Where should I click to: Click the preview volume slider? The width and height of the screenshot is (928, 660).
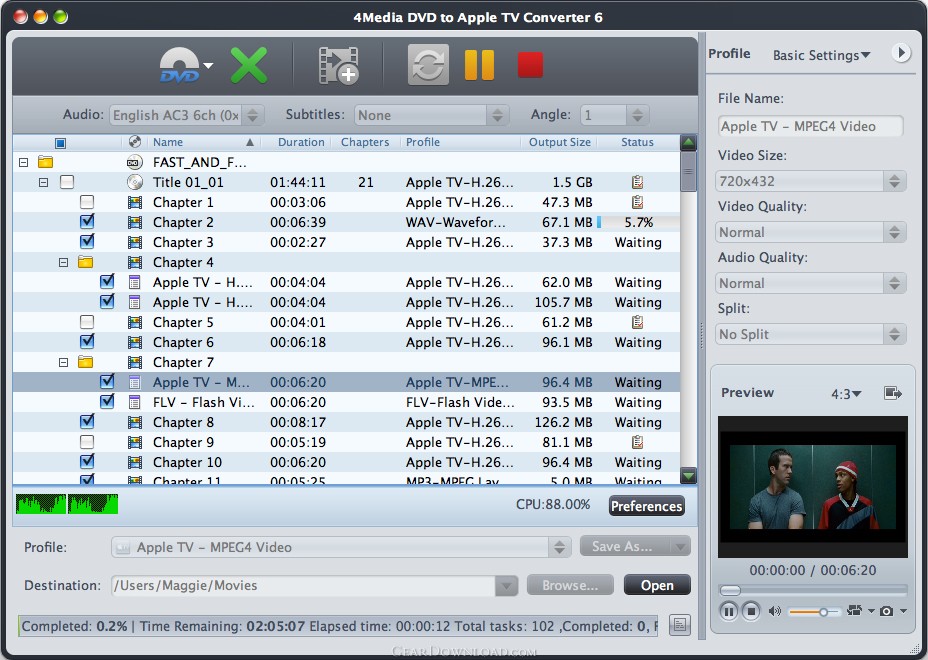click(x=814, y=611)
